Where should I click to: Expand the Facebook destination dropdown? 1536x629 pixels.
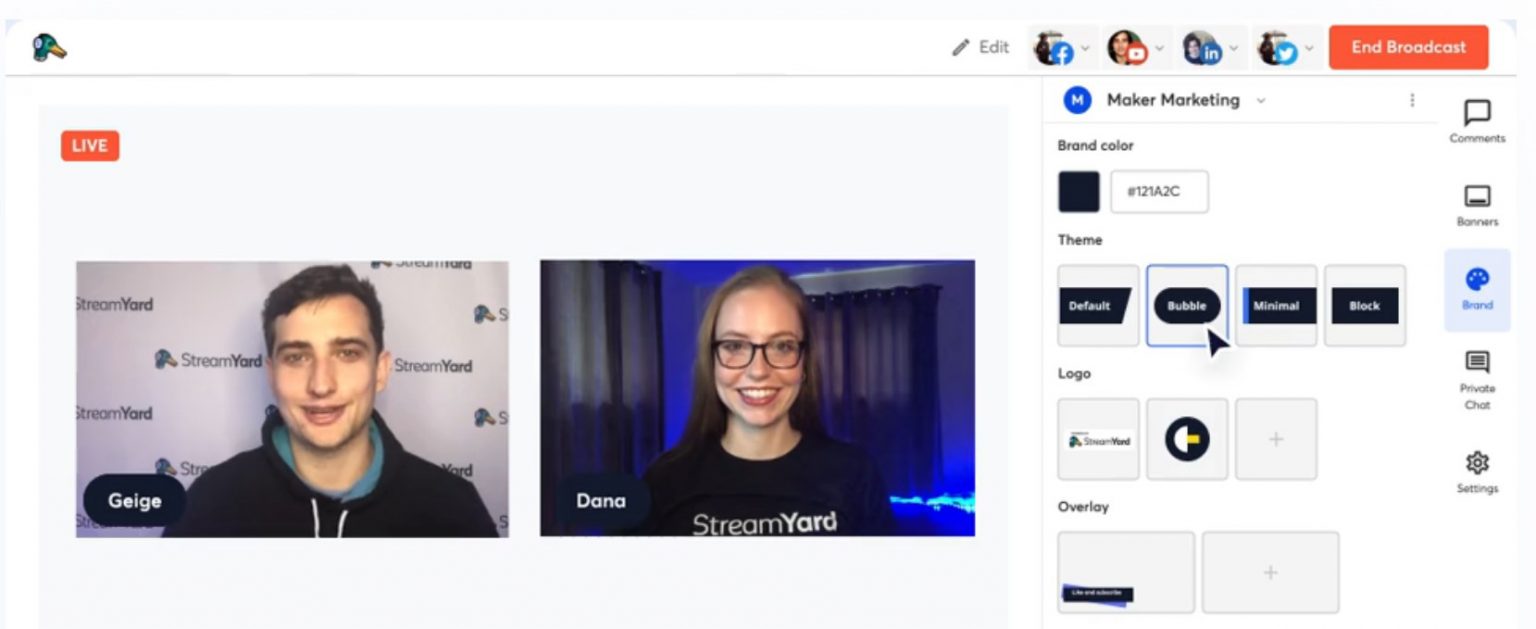(x=1087, y=47)
